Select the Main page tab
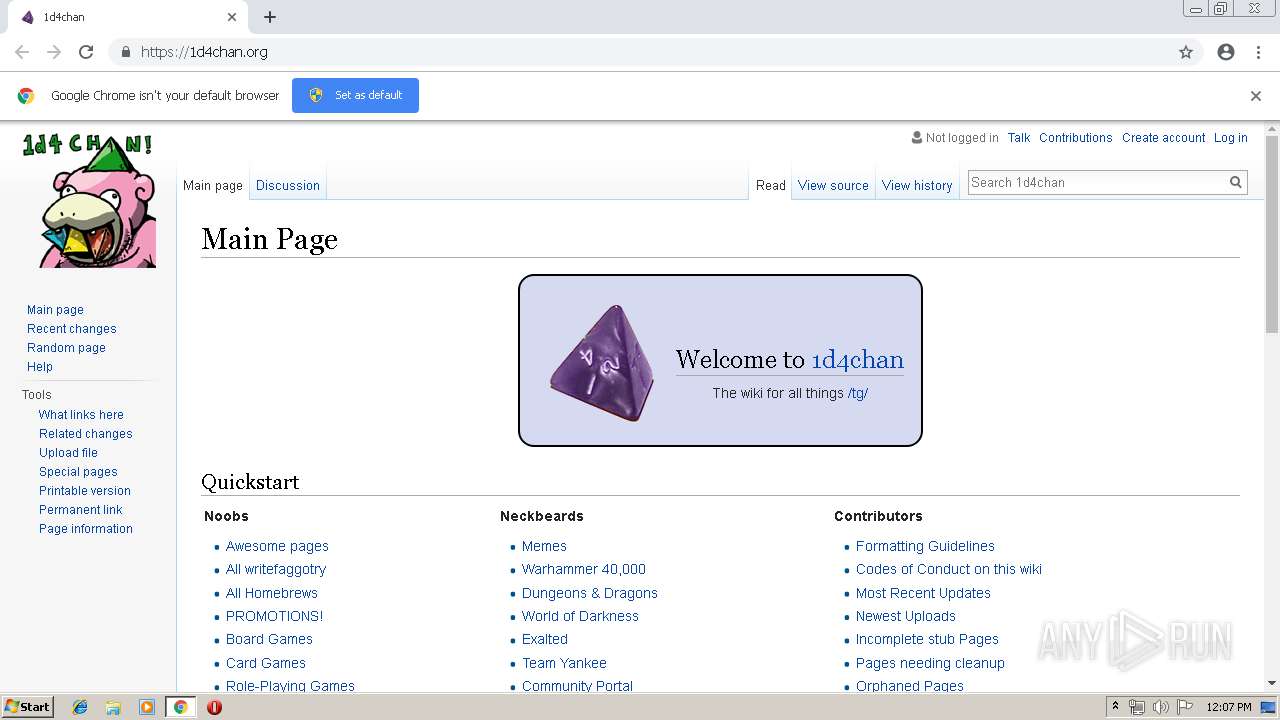1280x720 pixels. (x=213, y=185)
